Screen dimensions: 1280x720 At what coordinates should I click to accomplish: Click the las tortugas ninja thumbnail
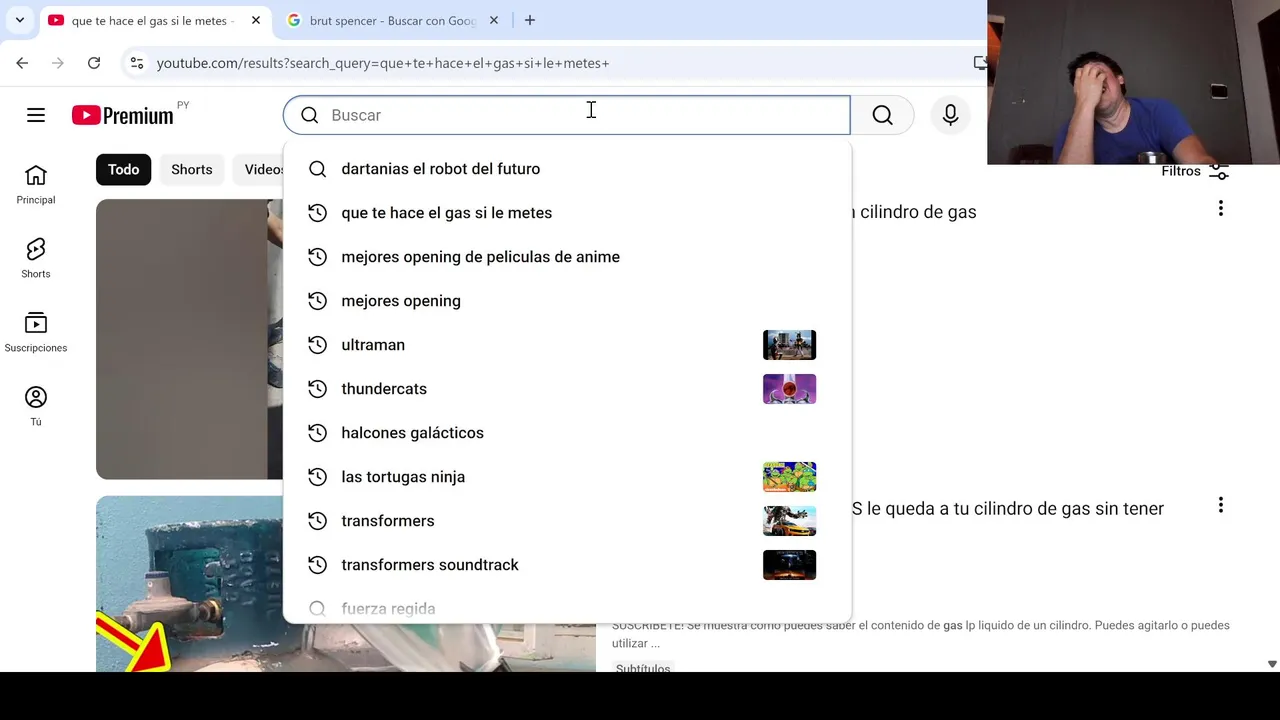789,477
